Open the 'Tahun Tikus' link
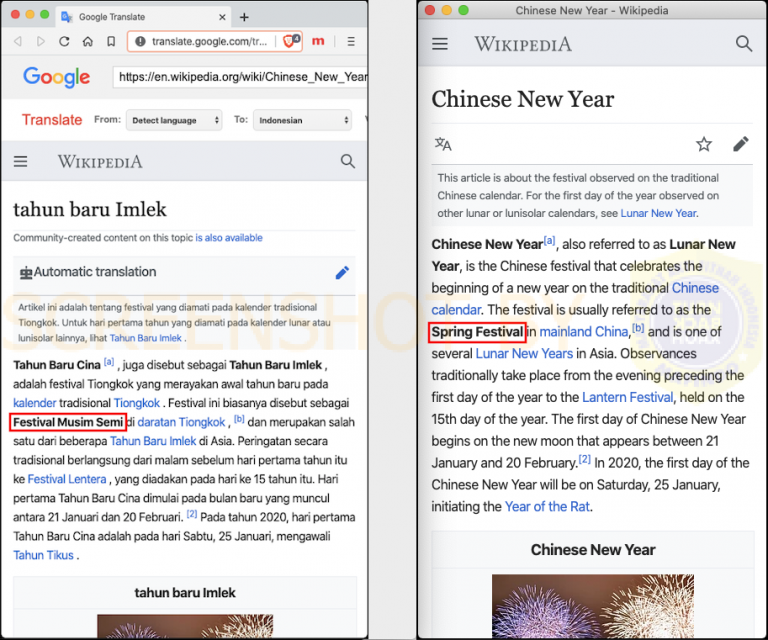The height and width of the screenshot is (640, 768). 43,555
